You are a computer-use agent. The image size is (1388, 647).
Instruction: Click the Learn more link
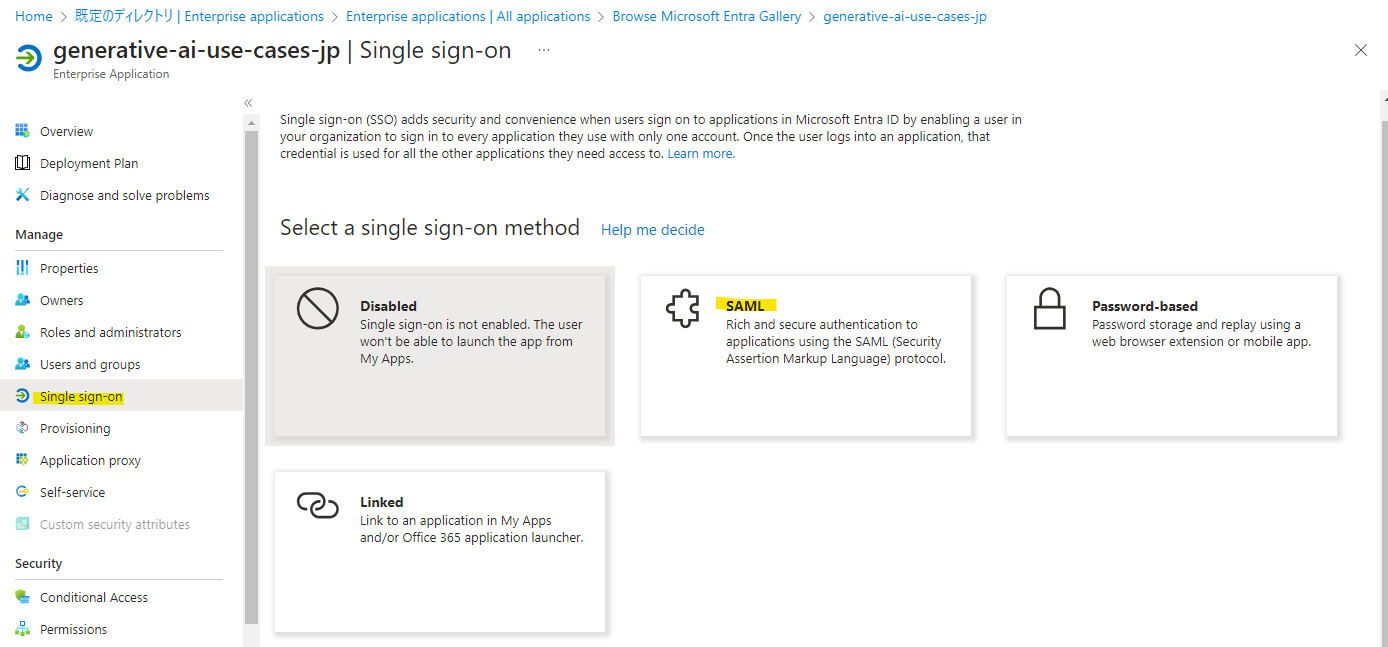pos(701,153)
